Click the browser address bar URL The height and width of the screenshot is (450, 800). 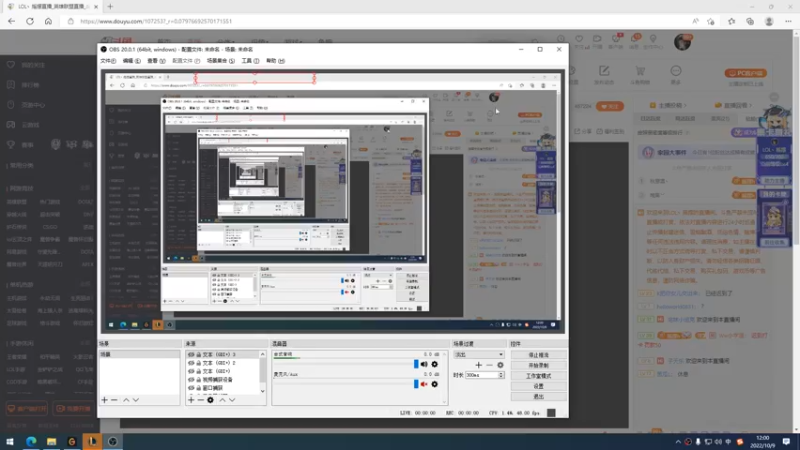[156, 21]
